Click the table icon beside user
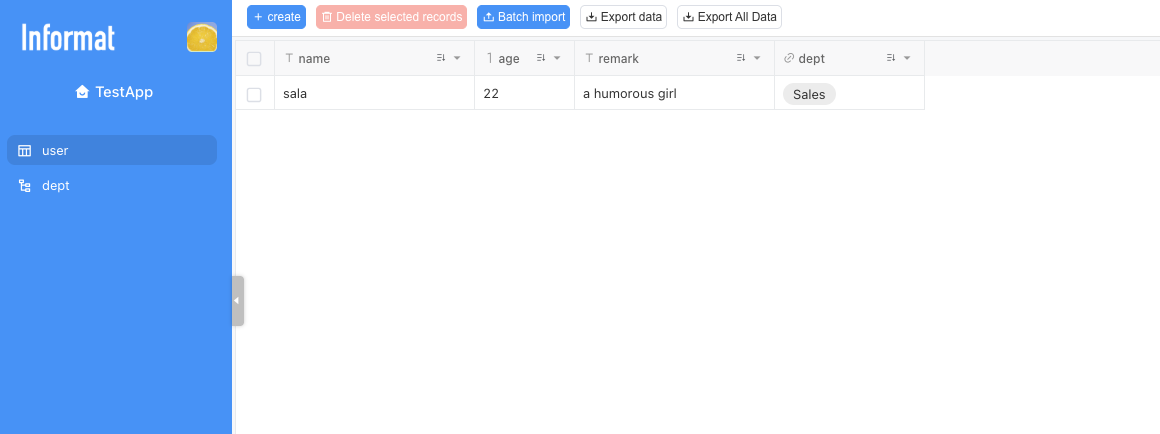This screenshot has width=1160, height=434. click(x=25, y=151)
